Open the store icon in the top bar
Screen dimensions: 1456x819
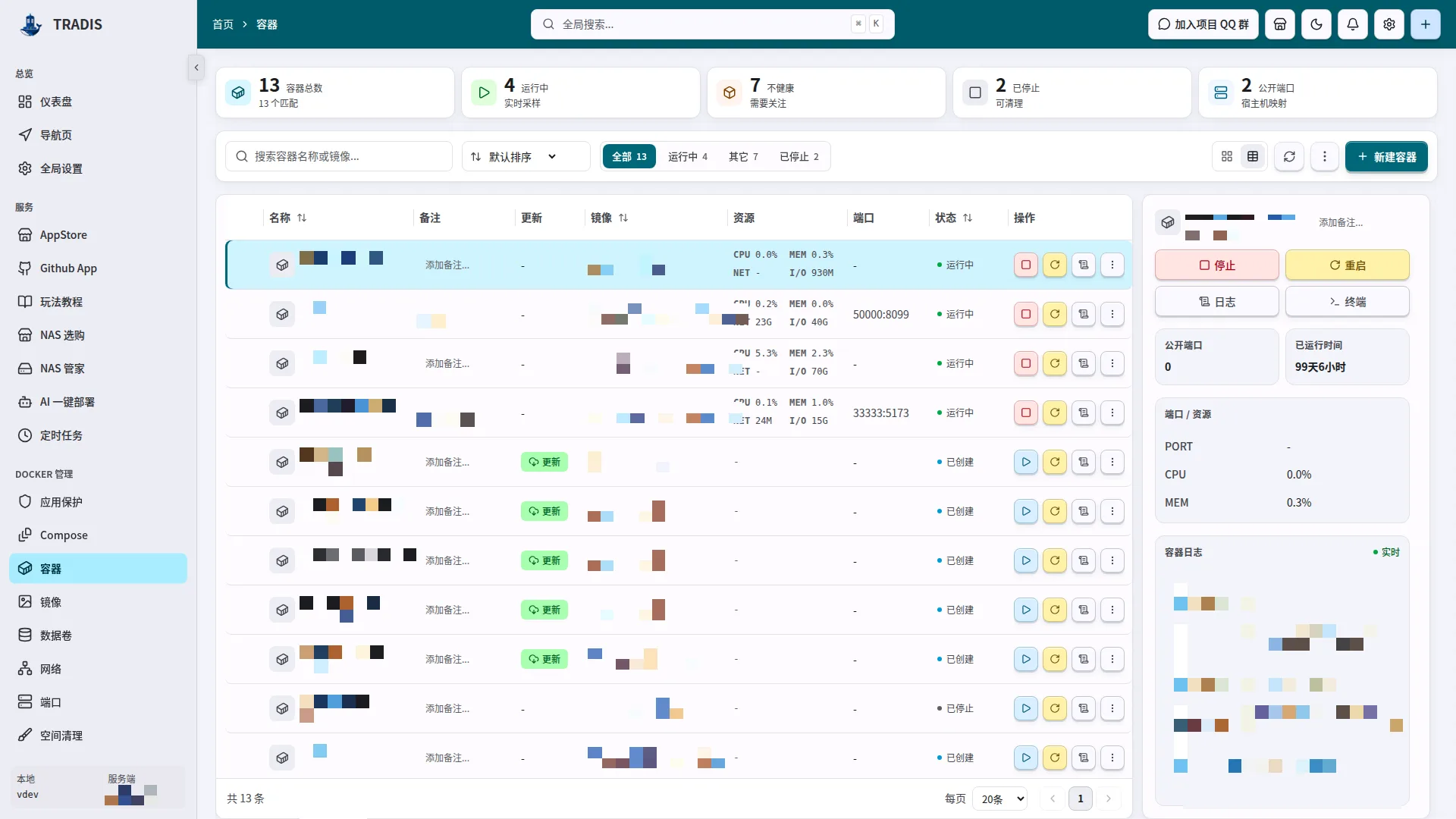(1280, 24)
